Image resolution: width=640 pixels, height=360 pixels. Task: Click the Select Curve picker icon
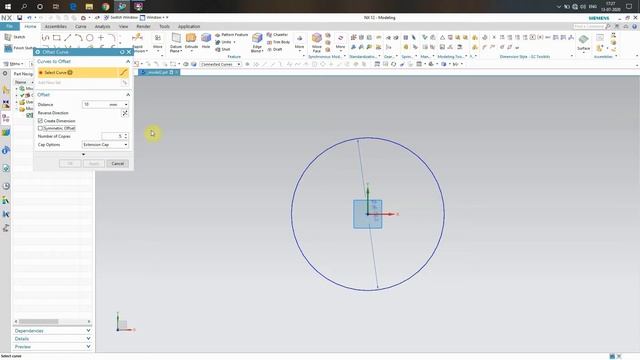(123, 73)
